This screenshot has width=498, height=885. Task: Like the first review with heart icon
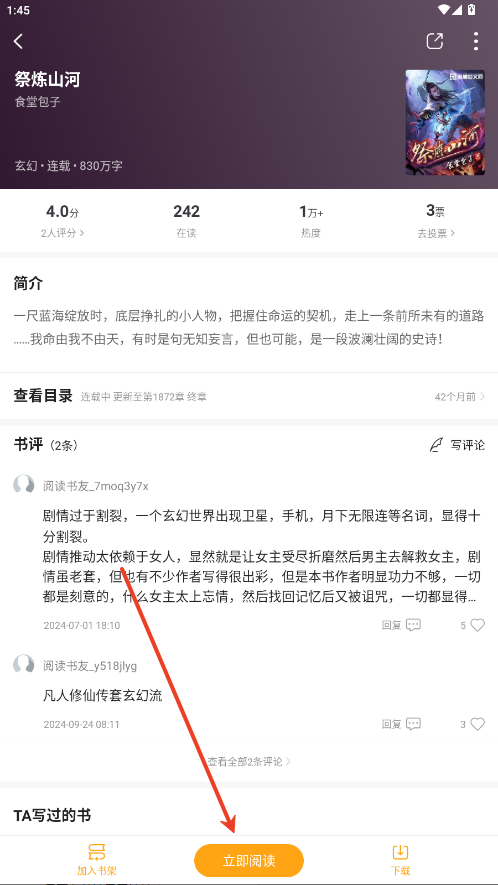[478, 625]
